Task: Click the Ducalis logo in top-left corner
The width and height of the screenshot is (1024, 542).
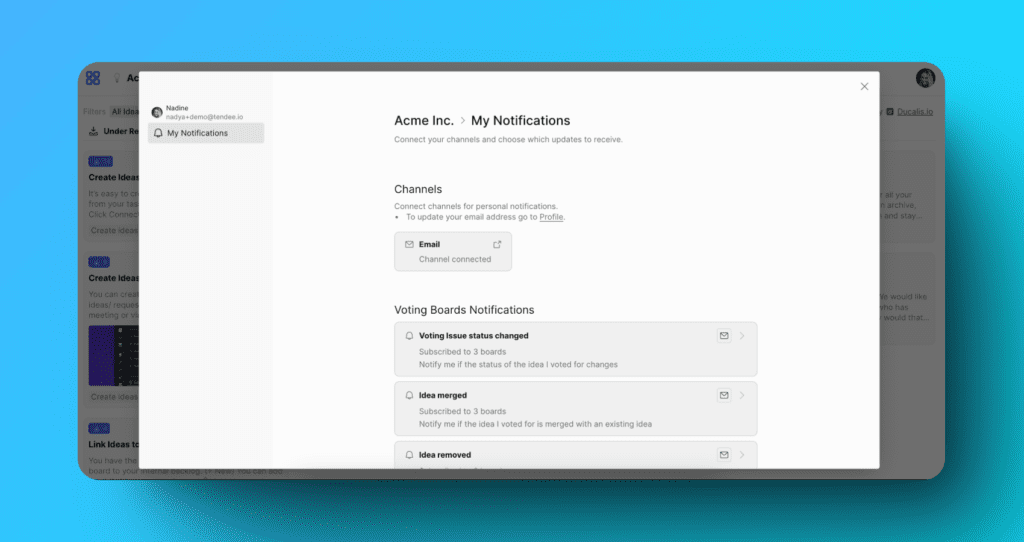Action: click(x=93, y=78)
